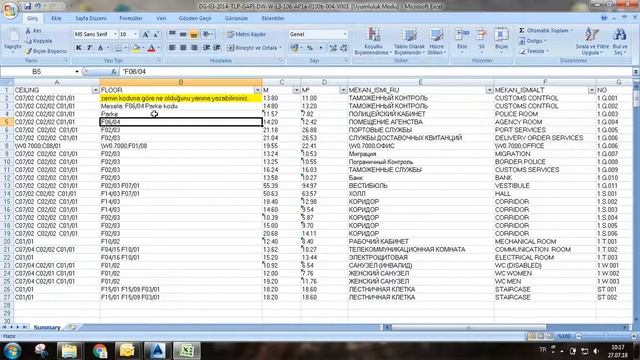Decrease font size with the small A icon
Viewport: 640px width, 360px height.
(156, 35)
